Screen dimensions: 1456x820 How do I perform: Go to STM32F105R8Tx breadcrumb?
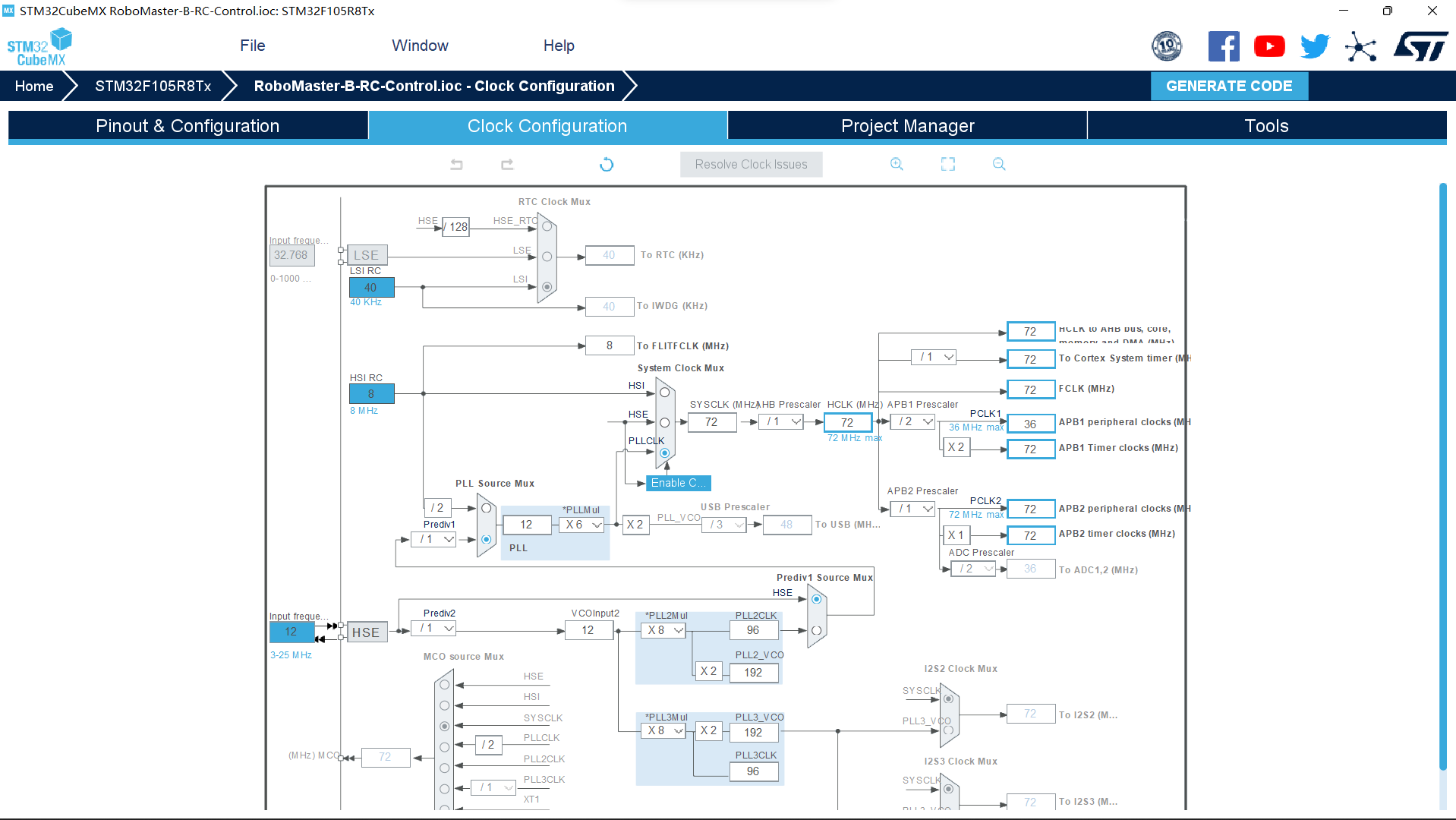click(x=153, y=86)
